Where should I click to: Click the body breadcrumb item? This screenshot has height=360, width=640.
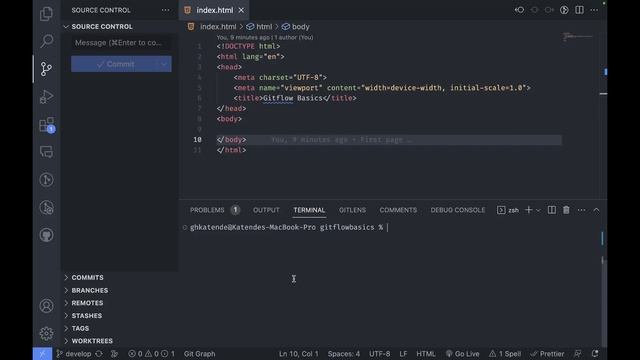click(x=296, y=27)
